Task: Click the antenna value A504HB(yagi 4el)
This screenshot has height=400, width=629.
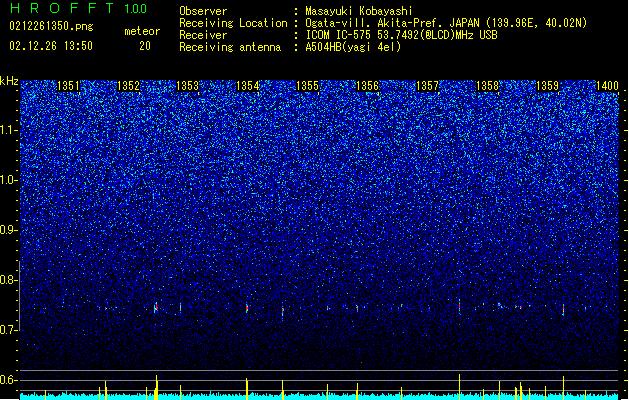Action: click(x=353, y=47)
